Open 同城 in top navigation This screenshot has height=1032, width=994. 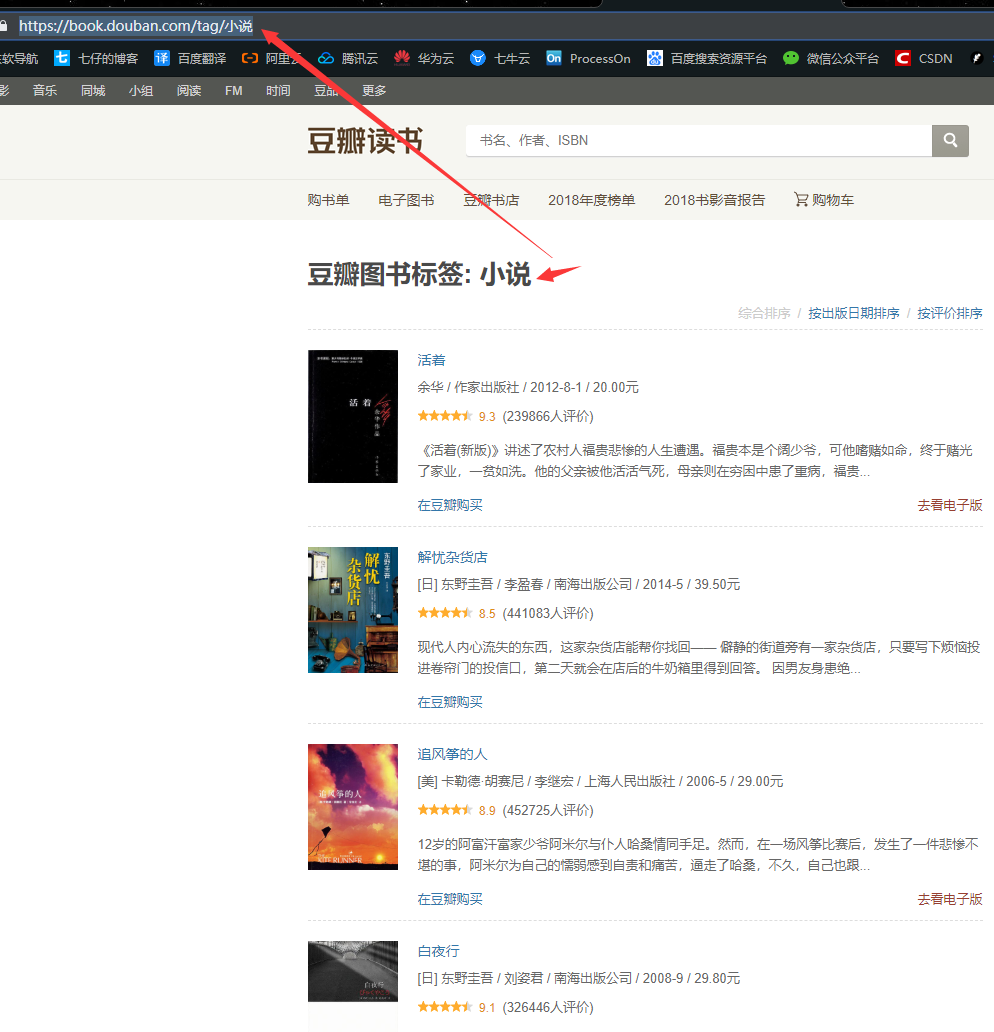coord(93,90)
